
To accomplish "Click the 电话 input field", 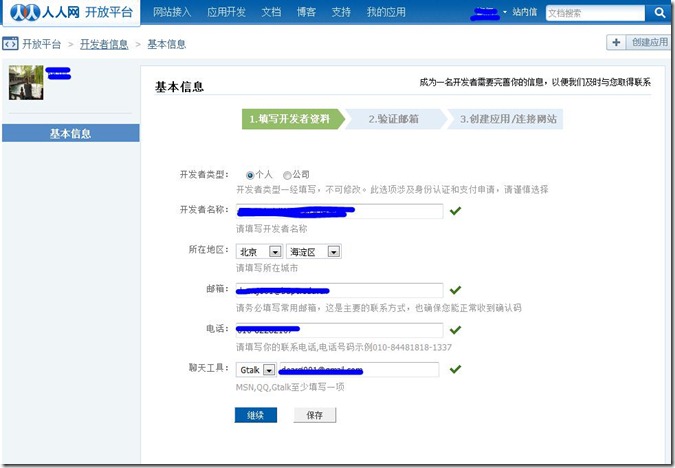I will tap(340, 330).
